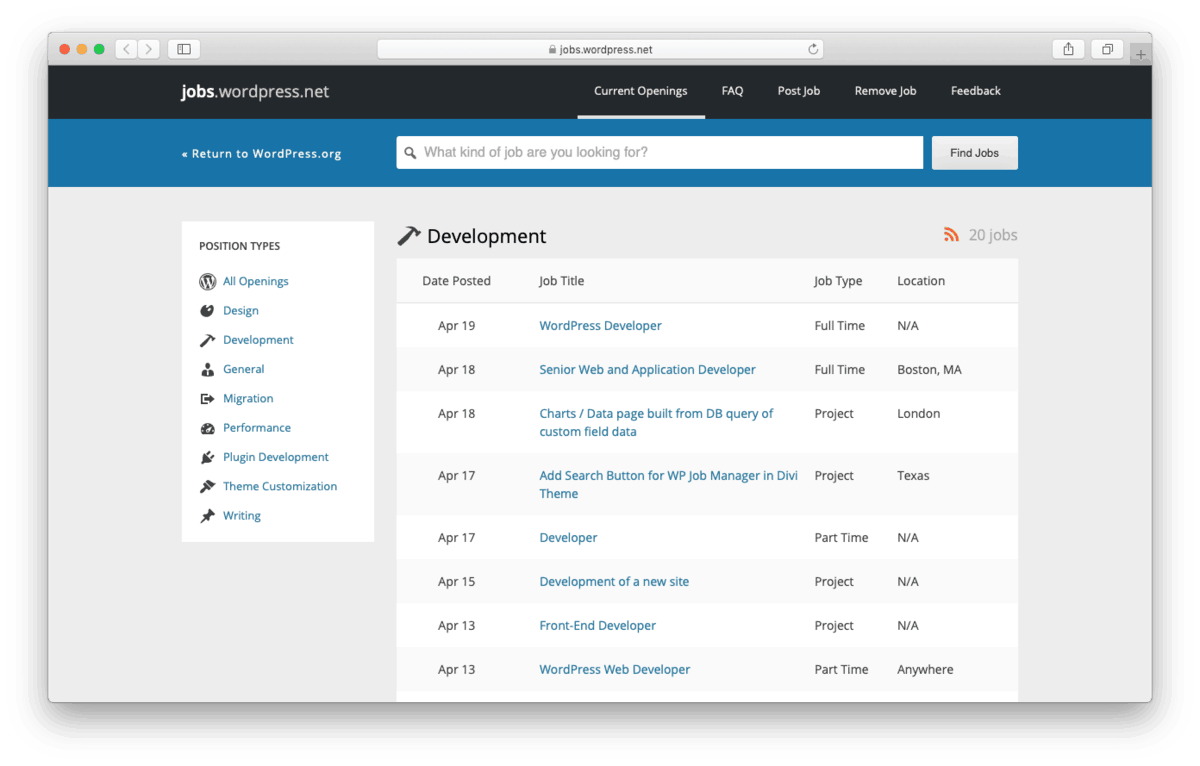Click the Location column header
Image resolution: width=1200 pixels, height=766 pixels.
pyautogui.click(x=921, y=281)
